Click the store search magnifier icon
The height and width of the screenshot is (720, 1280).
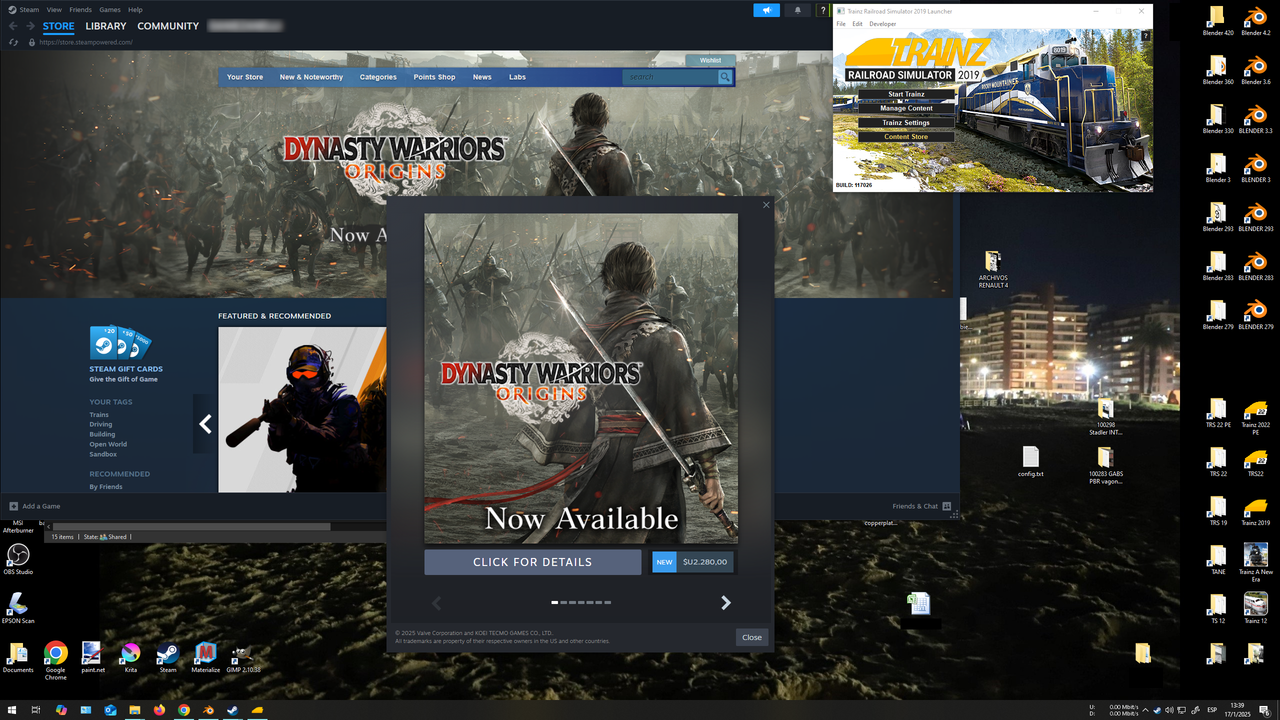[725, 77]
